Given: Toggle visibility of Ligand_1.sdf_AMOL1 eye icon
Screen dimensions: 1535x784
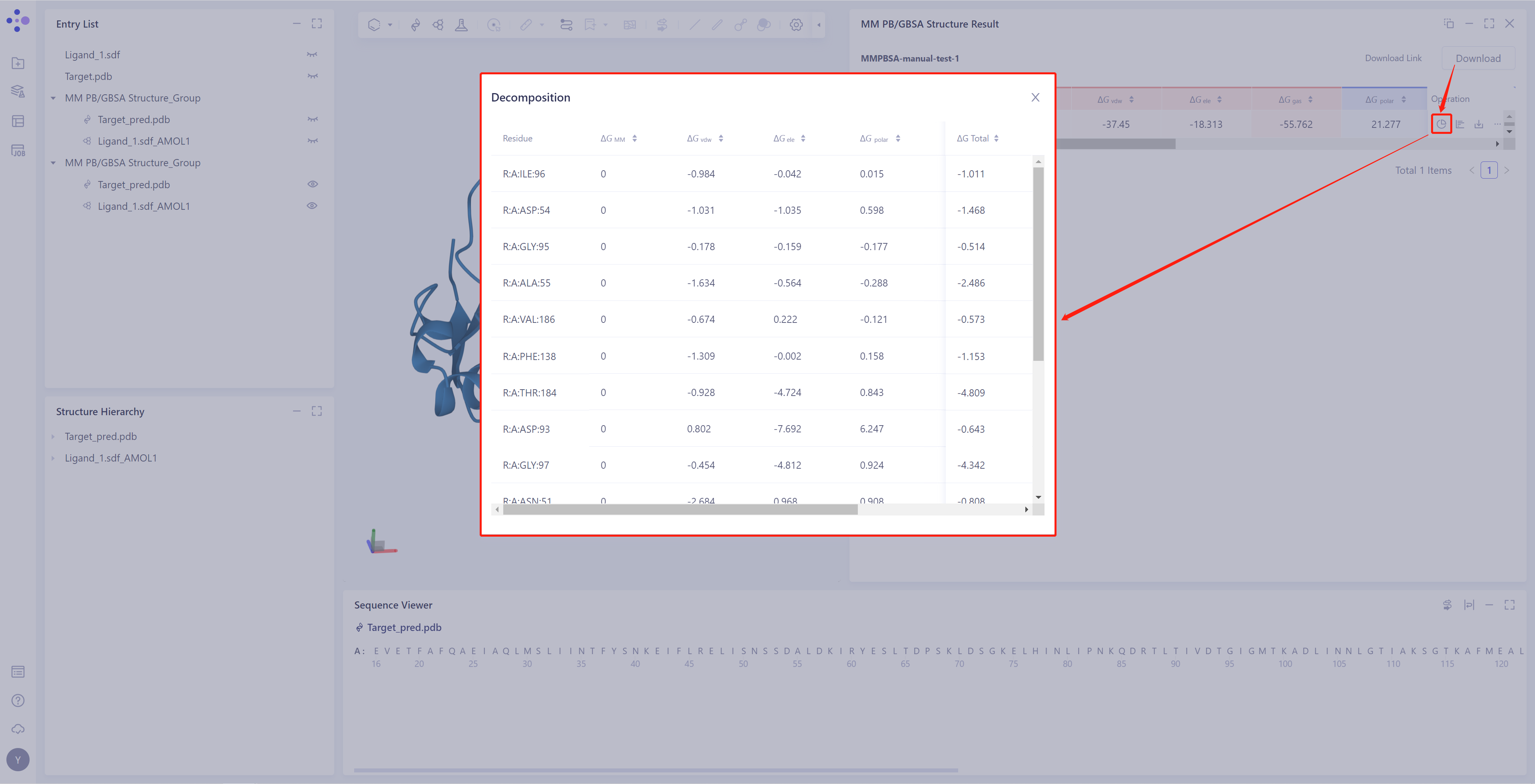Looking at the screenshot, I should coord(313,205).
